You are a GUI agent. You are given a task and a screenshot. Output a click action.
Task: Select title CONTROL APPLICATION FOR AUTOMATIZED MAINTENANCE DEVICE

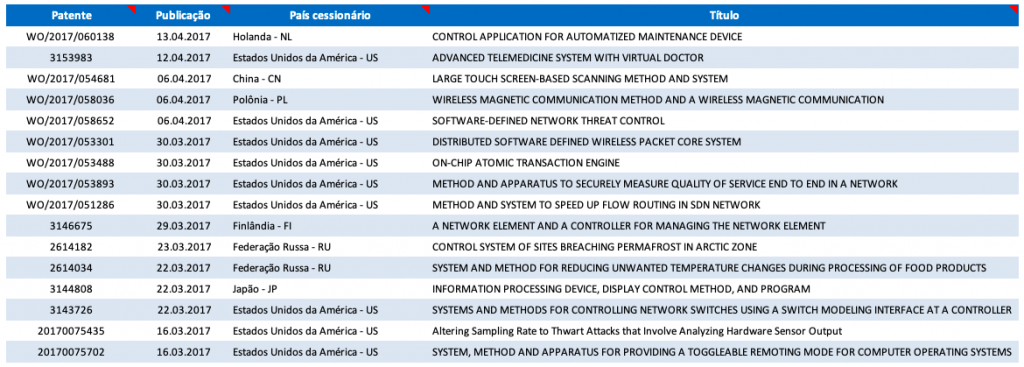[587, 37]
